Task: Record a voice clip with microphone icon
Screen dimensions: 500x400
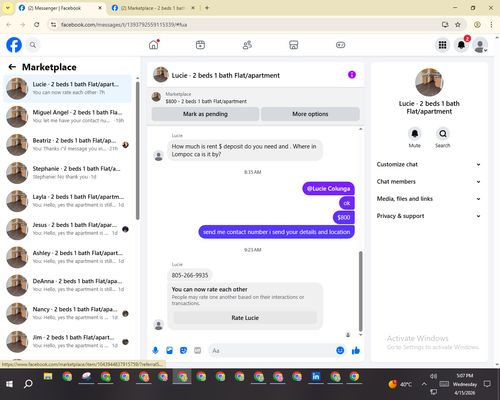Action: pos(155,350)
